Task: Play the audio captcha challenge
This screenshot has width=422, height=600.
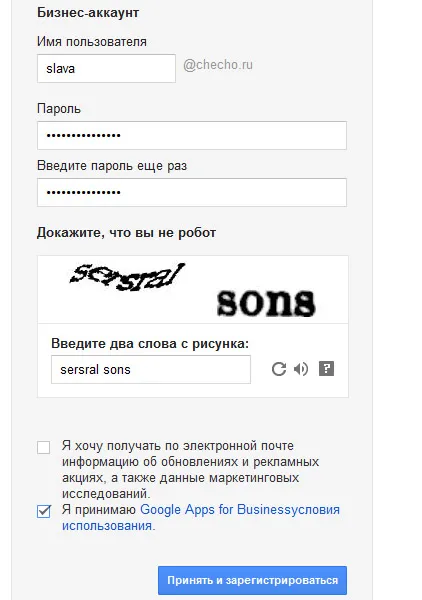Action: coord(301,369)
